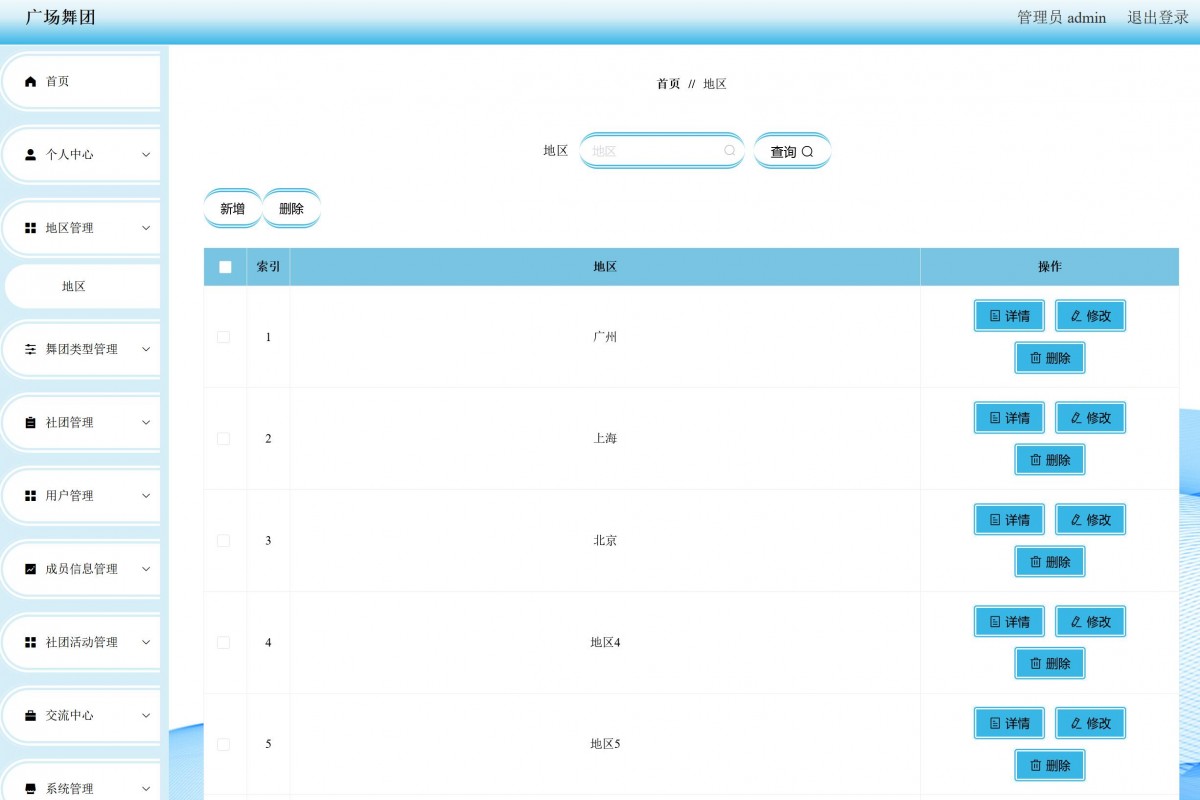
Task: Expand the 社团活动管理 menu chevron
Action: [x=146, y=642]
